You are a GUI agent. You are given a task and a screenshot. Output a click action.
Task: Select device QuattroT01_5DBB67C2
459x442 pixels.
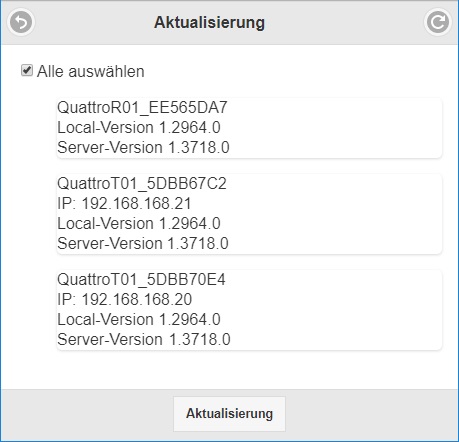click(x=249, y=214)
